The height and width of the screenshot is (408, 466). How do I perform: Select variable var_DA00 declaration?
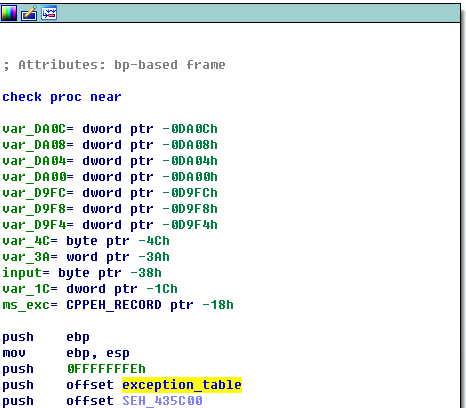(x=110, y=177)
